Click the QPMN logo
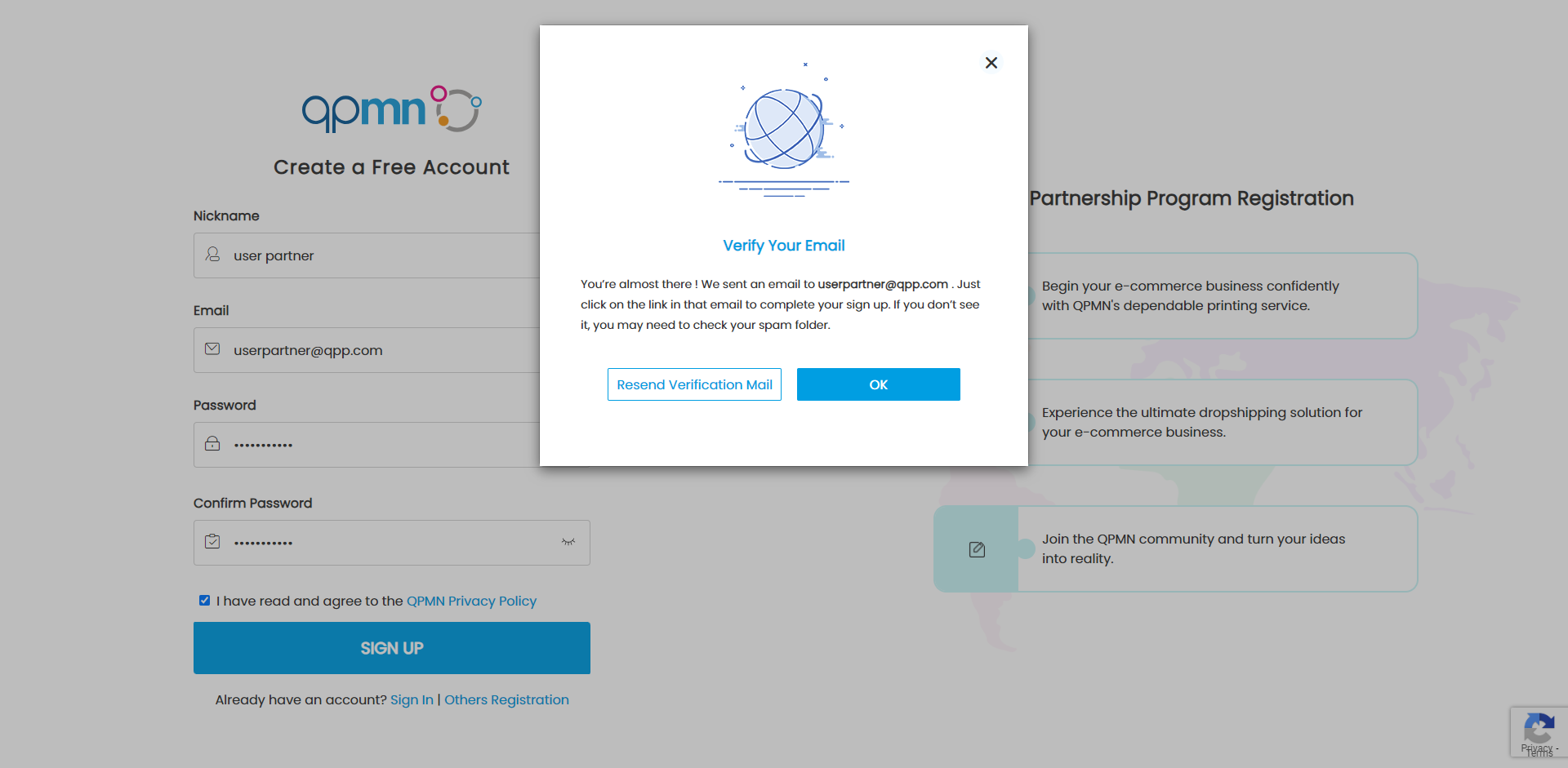This screenshot has width=1568, height=768. click(x=391, y=109)
